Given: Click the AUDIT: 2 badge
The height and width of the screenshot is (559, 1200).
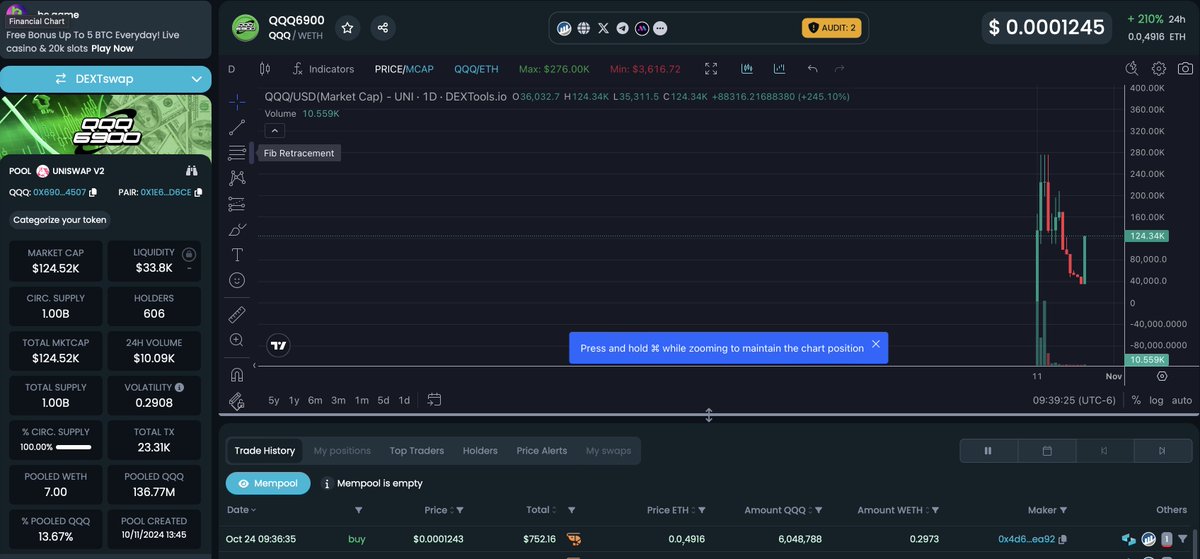Looking at the screenshot, I should (831, 28).
